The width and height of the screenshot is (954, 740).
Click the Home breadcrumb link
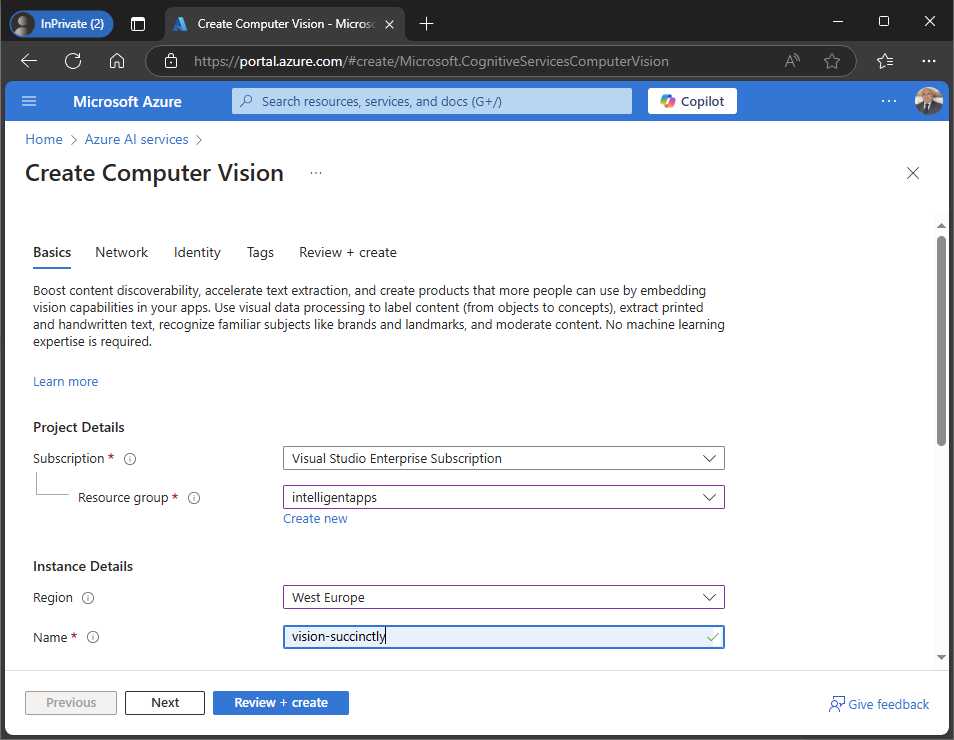(44, 139)
